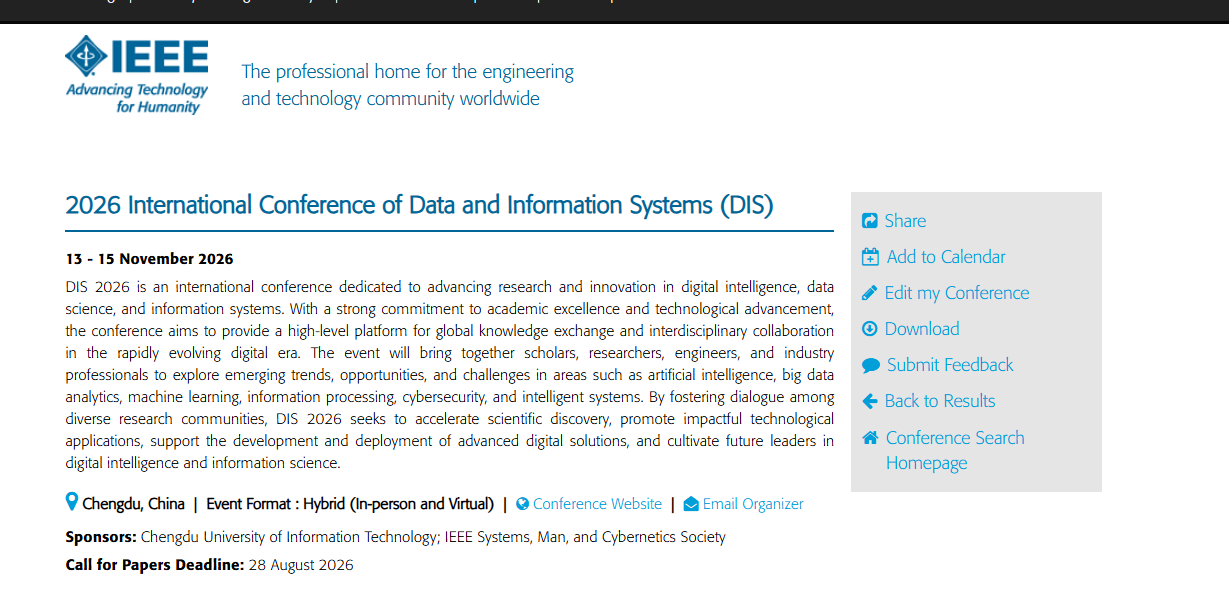Viewport: 1229px width, 597px height.
Task: Click the Add to Calendar icon
Action: tap(870, 257)
